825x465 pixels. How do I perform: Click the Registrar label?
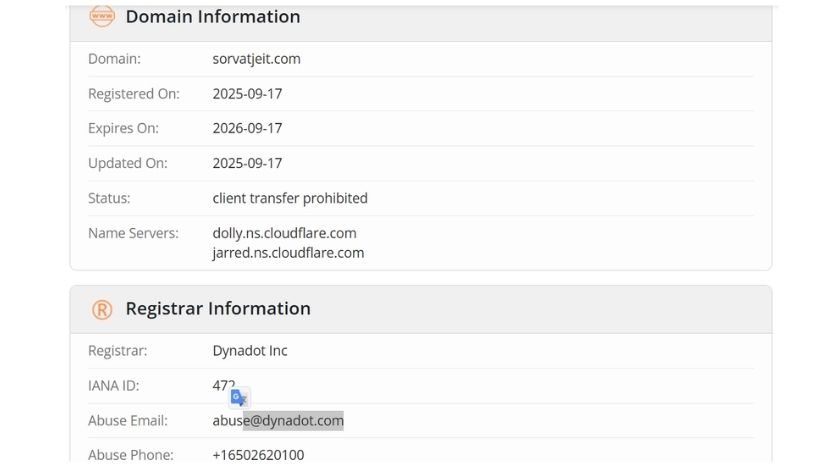point(117,351)
